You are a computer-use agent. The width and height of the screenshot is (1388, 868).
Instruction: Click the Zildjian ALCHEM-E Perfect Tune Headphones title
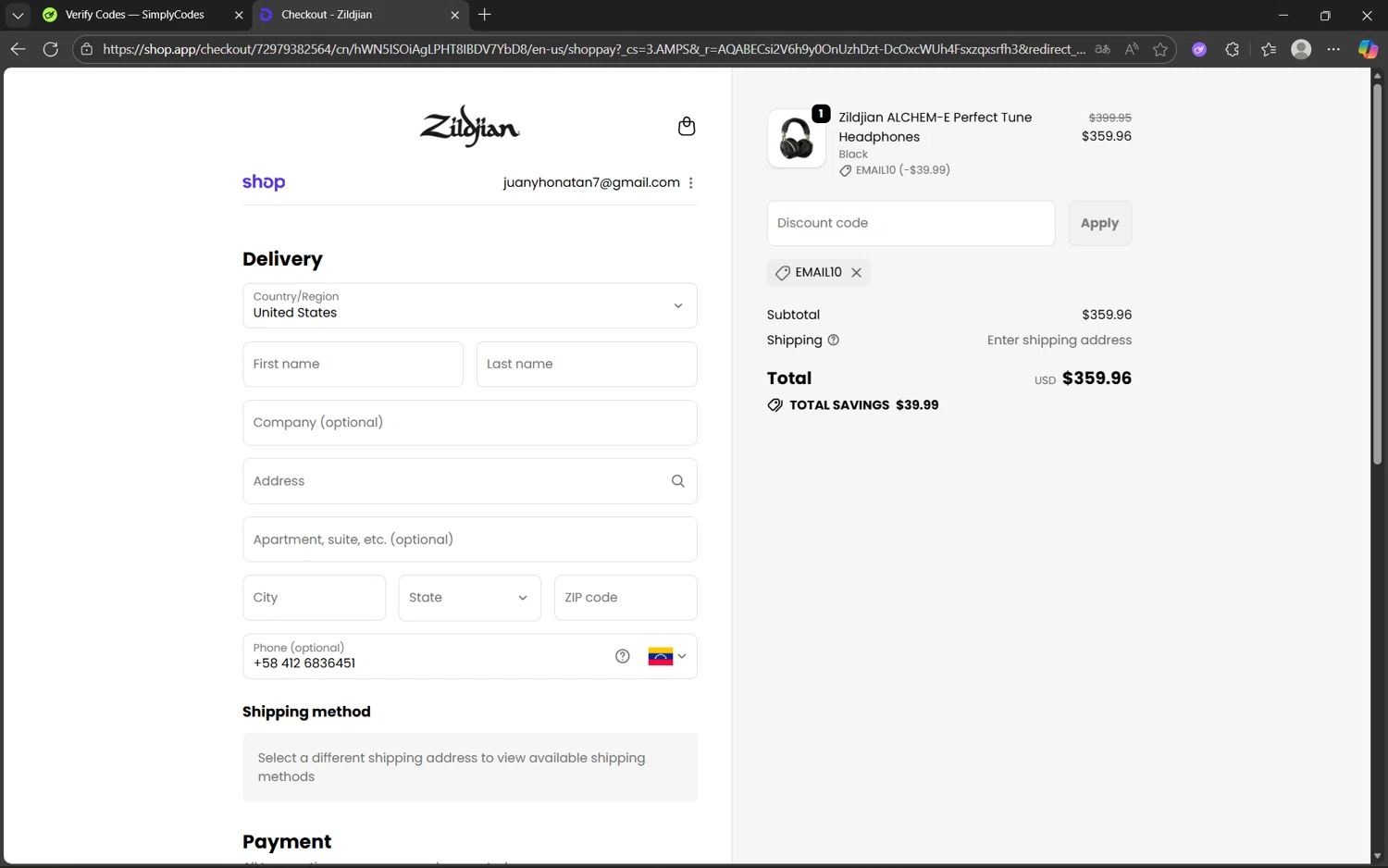(935, 127)
